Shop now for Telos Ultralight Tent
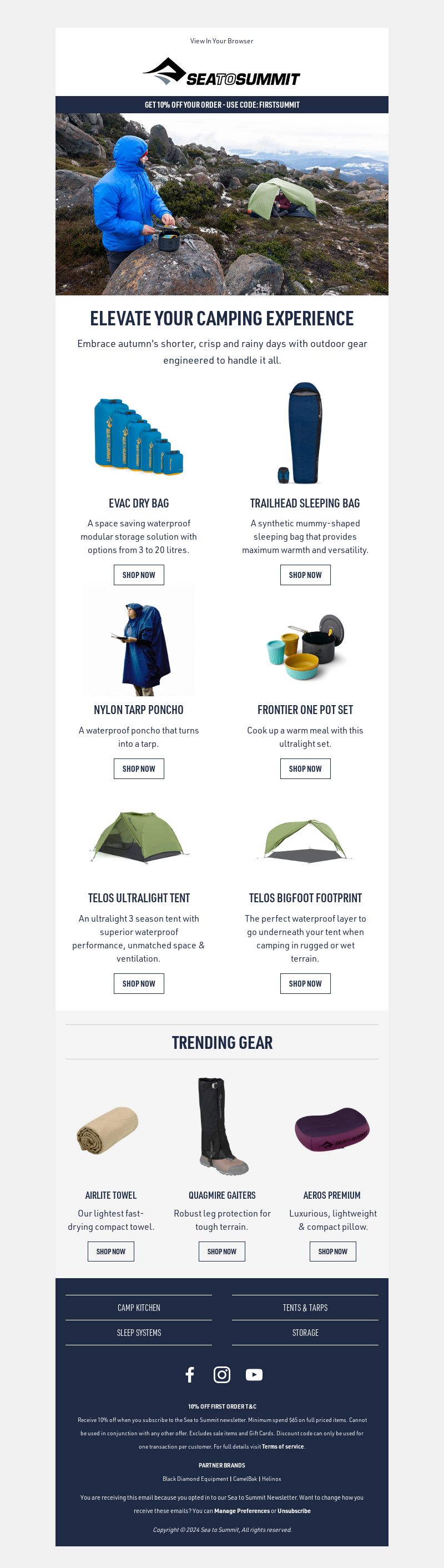The image size is (444, 1568). click(139, 983)
